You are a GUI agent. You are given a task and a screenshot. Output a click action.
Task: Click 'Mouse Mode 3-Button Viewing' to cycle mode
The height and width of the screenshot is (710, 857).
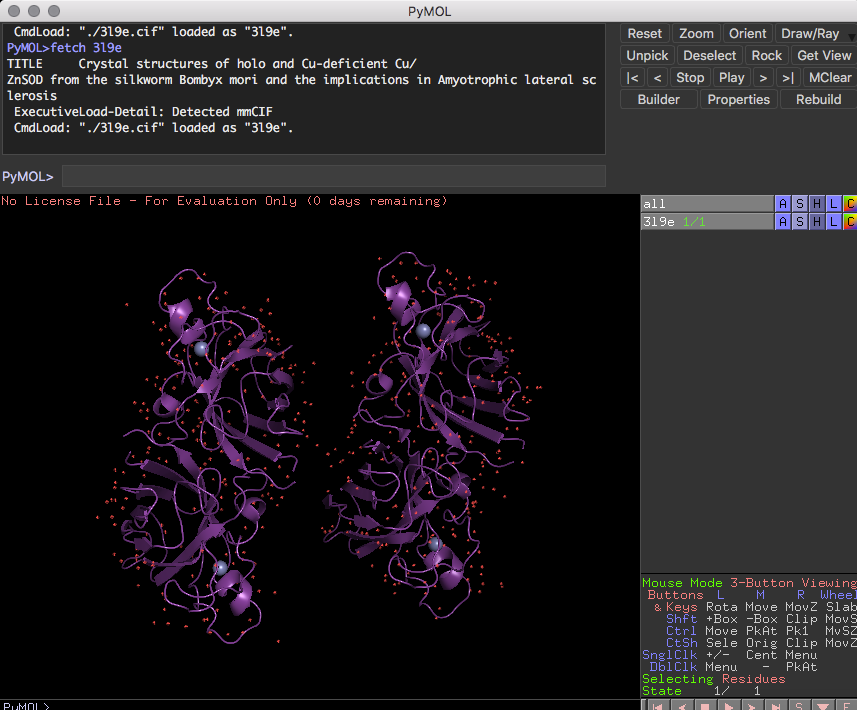pyautogui.click(x=749, y=583)
